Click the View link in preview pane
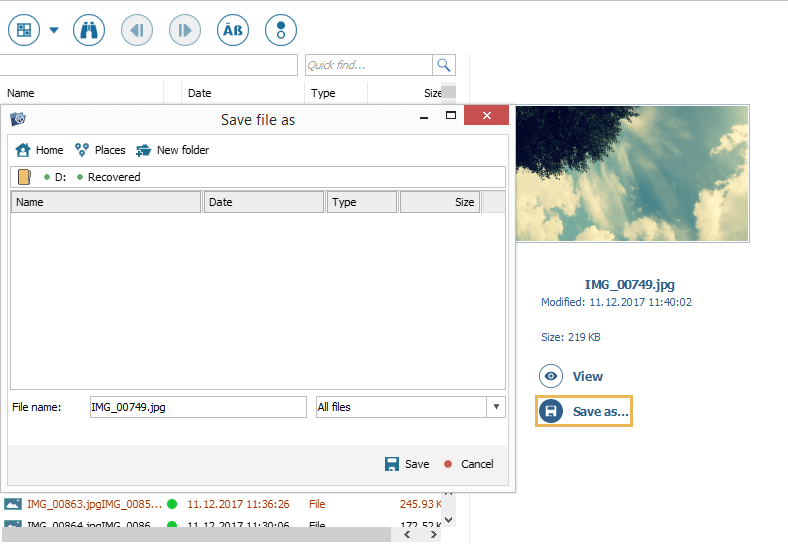This screenshot has width=788, height=544. (587, 376)
